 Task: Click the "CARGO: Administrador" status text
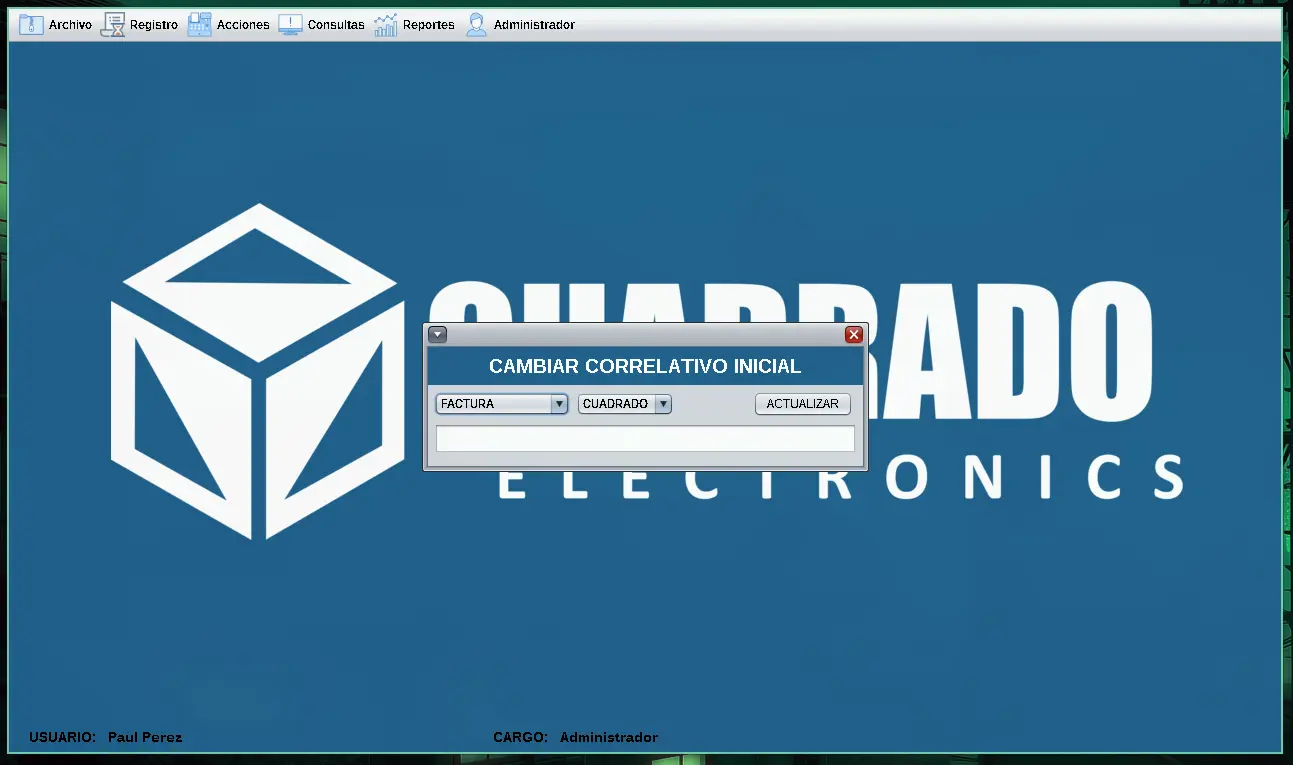[x=575, y=737]
